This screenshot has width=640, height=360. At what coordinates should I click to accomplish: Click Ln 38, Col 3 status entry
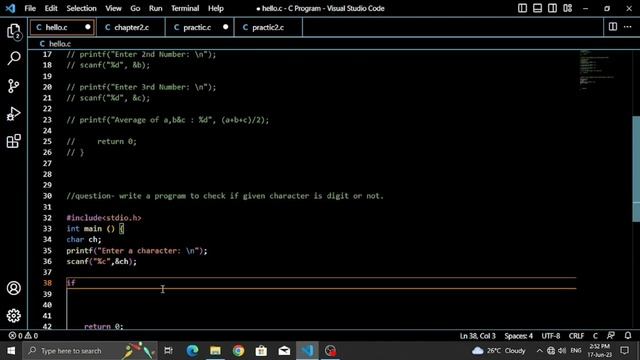point(478,336)
